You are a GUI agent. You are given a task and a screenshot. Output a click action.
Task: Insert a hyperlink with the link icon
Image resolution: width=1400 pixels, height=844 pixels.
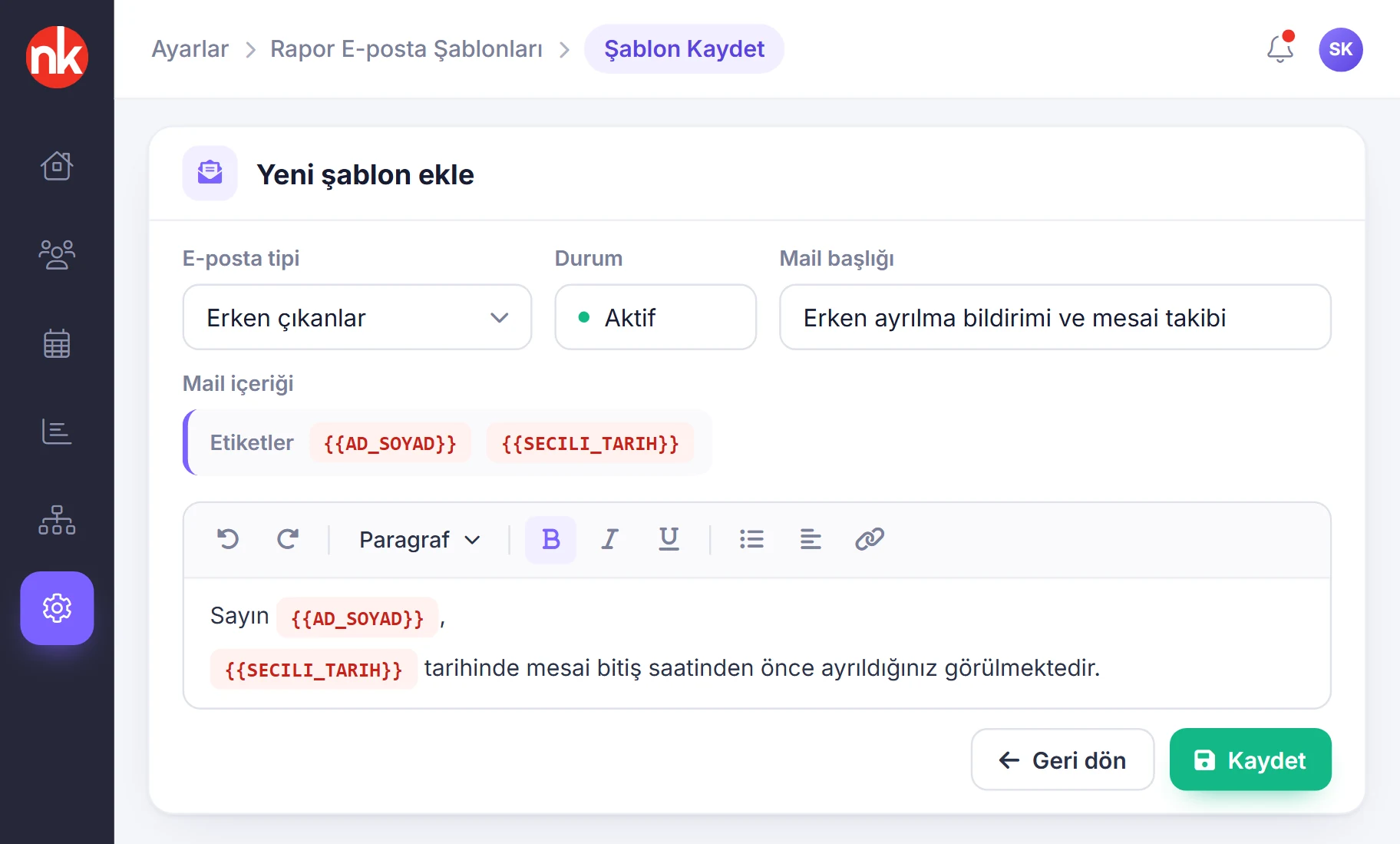870,540
